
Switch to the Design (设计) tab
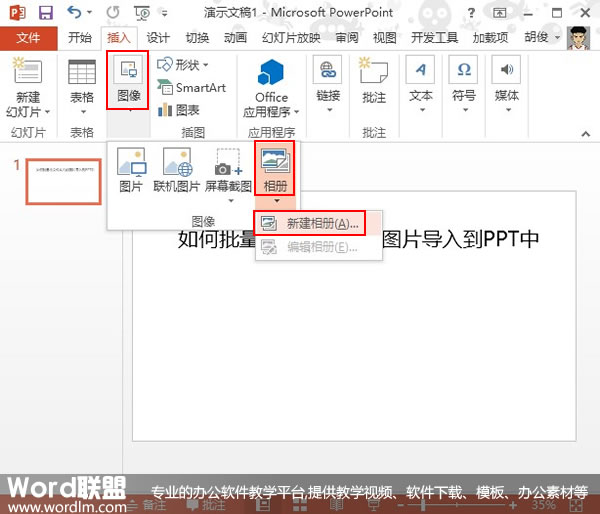coord(157,38)
